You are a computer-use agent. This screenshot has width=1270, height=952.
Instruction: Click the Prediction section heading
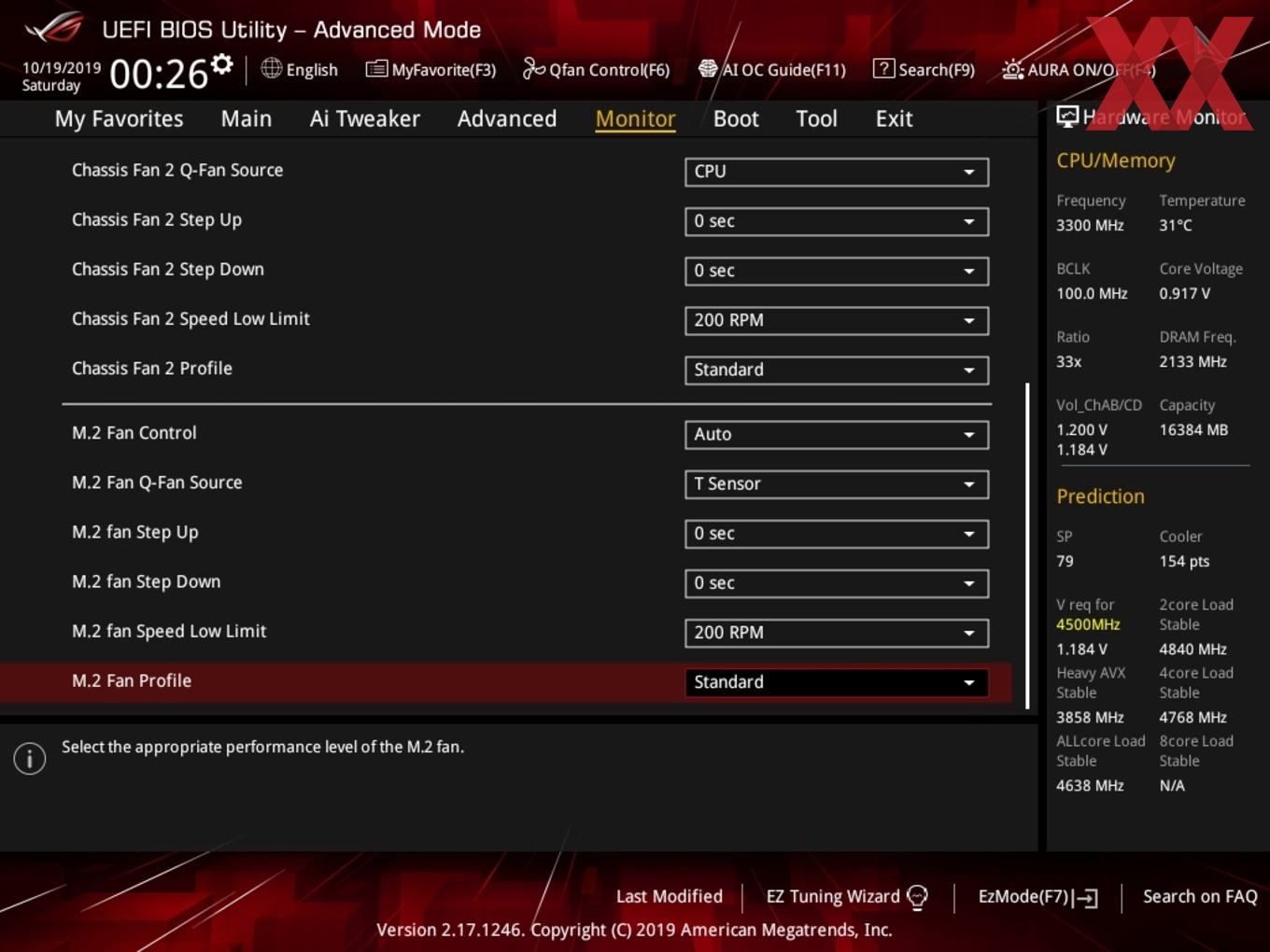(x=1100, y=497)
